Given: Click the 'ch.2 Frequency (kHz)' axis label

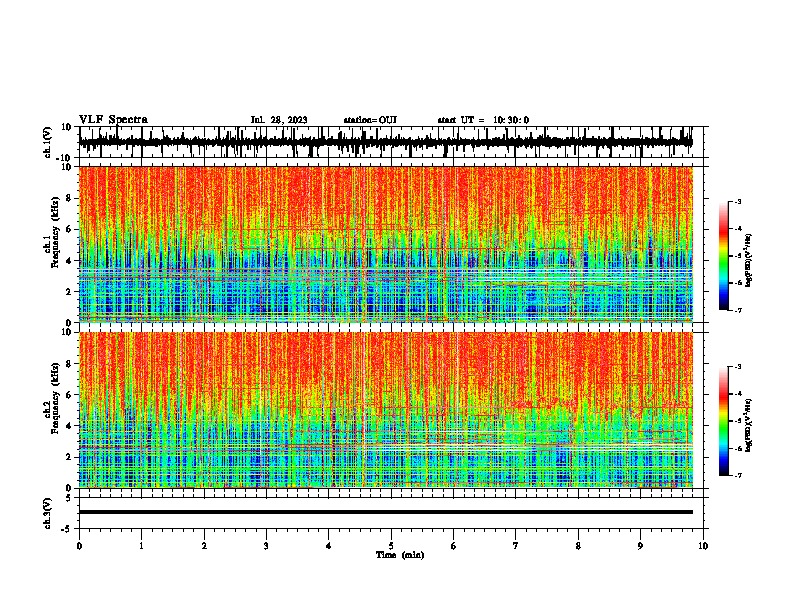Looking at the screenshot, I should [51, 398].
